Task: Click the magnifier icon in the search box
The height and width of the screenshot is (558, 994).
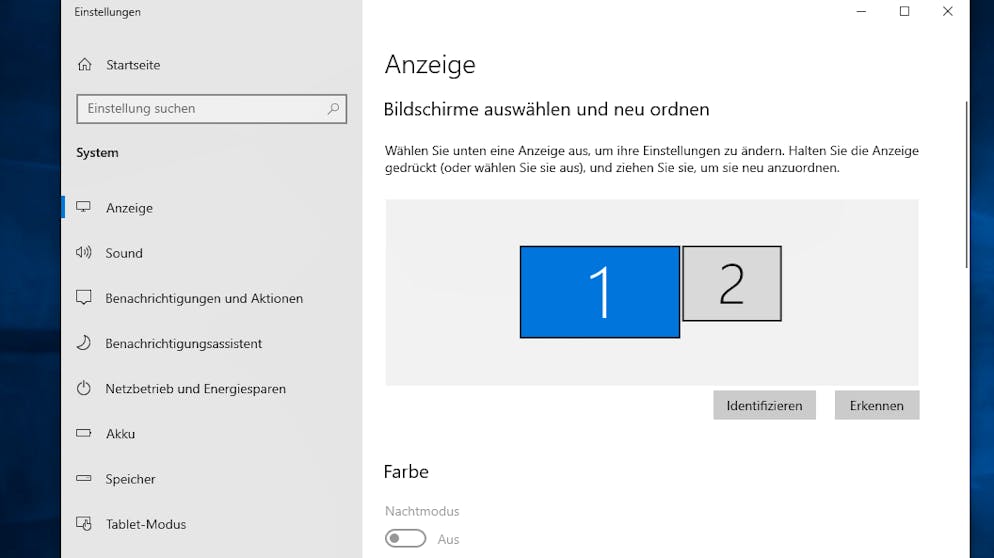Action: (x=333, y=108)
